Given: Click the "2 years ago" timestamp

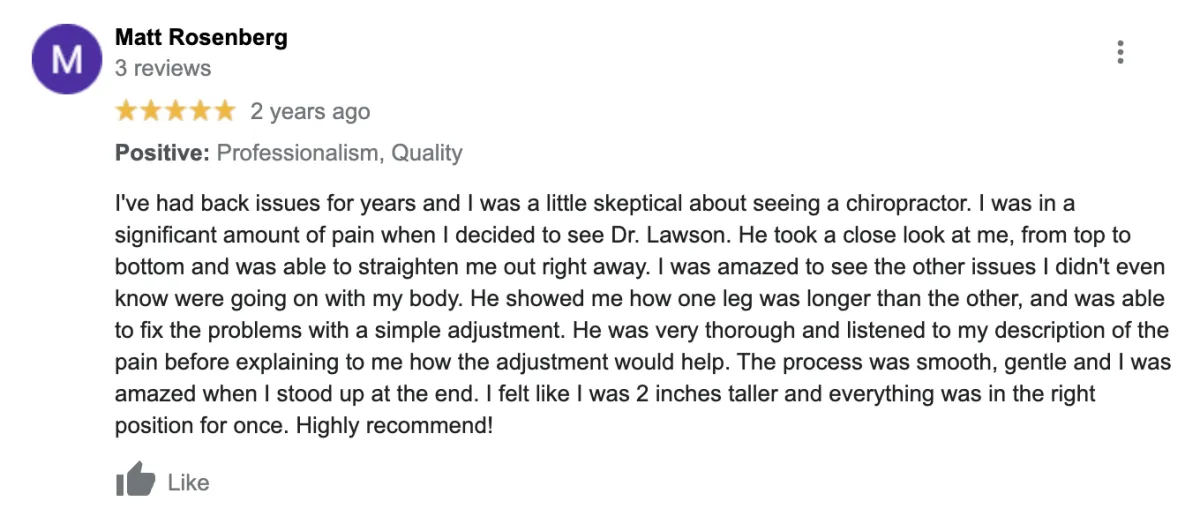Looking at the screenshot, I should [x=310, y=112].
